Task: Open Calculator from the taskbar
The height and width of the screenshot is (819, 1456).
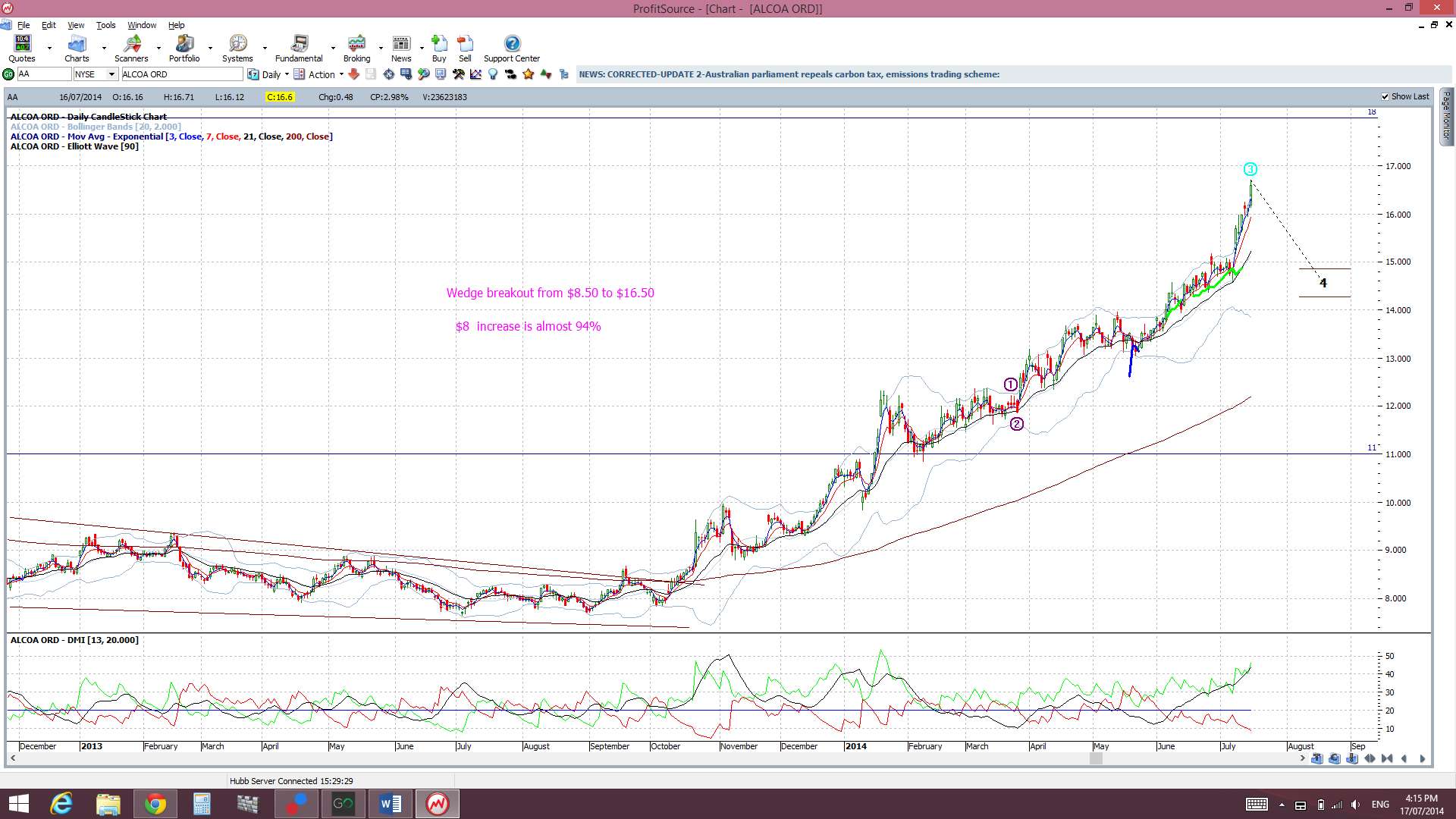Action: (202, 804)
